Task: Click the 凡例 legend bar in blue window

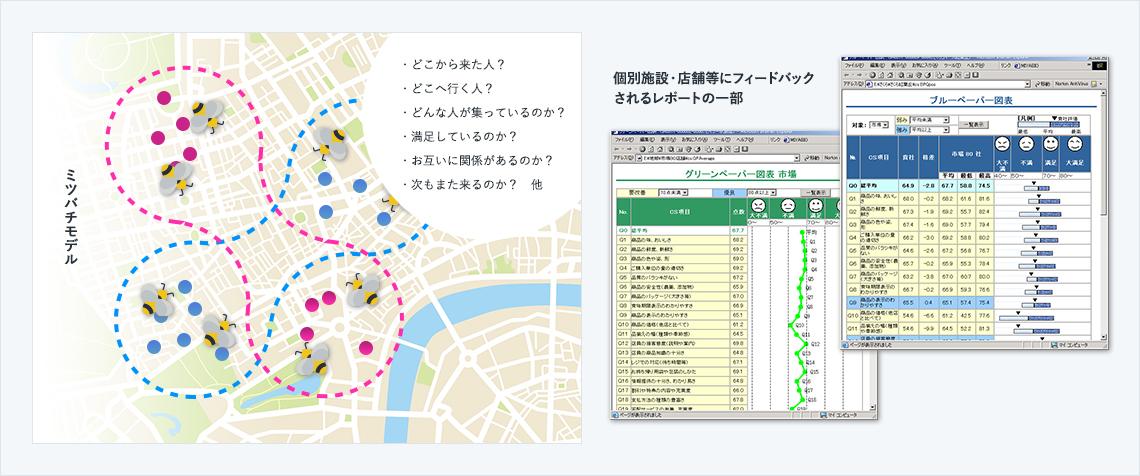Action: pos(1048,124)
